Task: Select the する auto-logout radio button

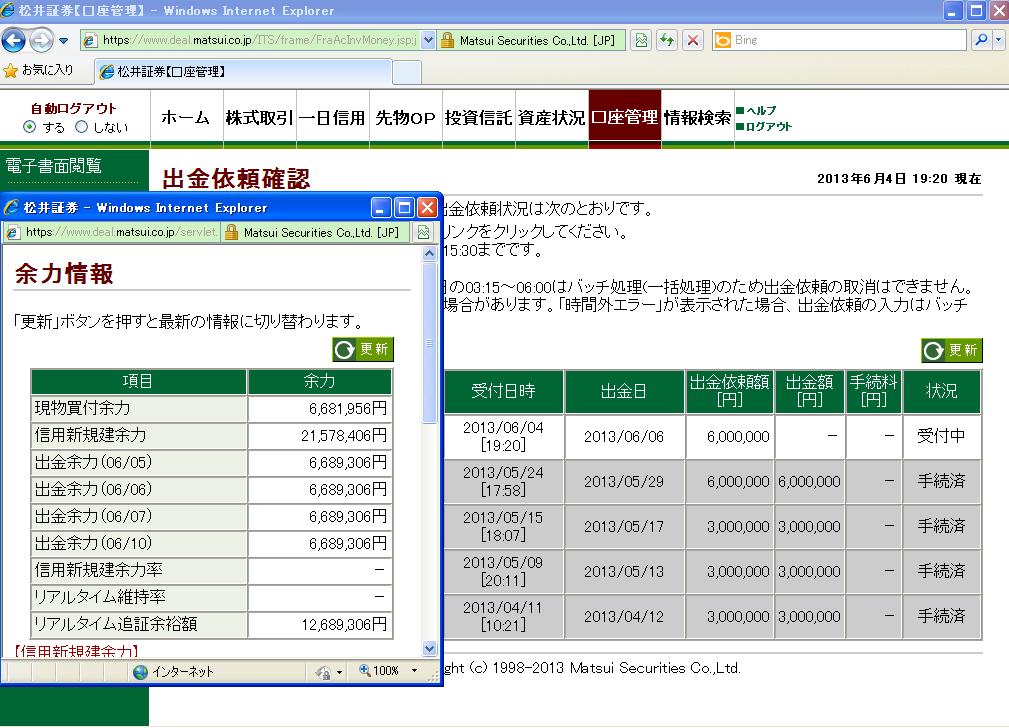Action: point(30,128)
